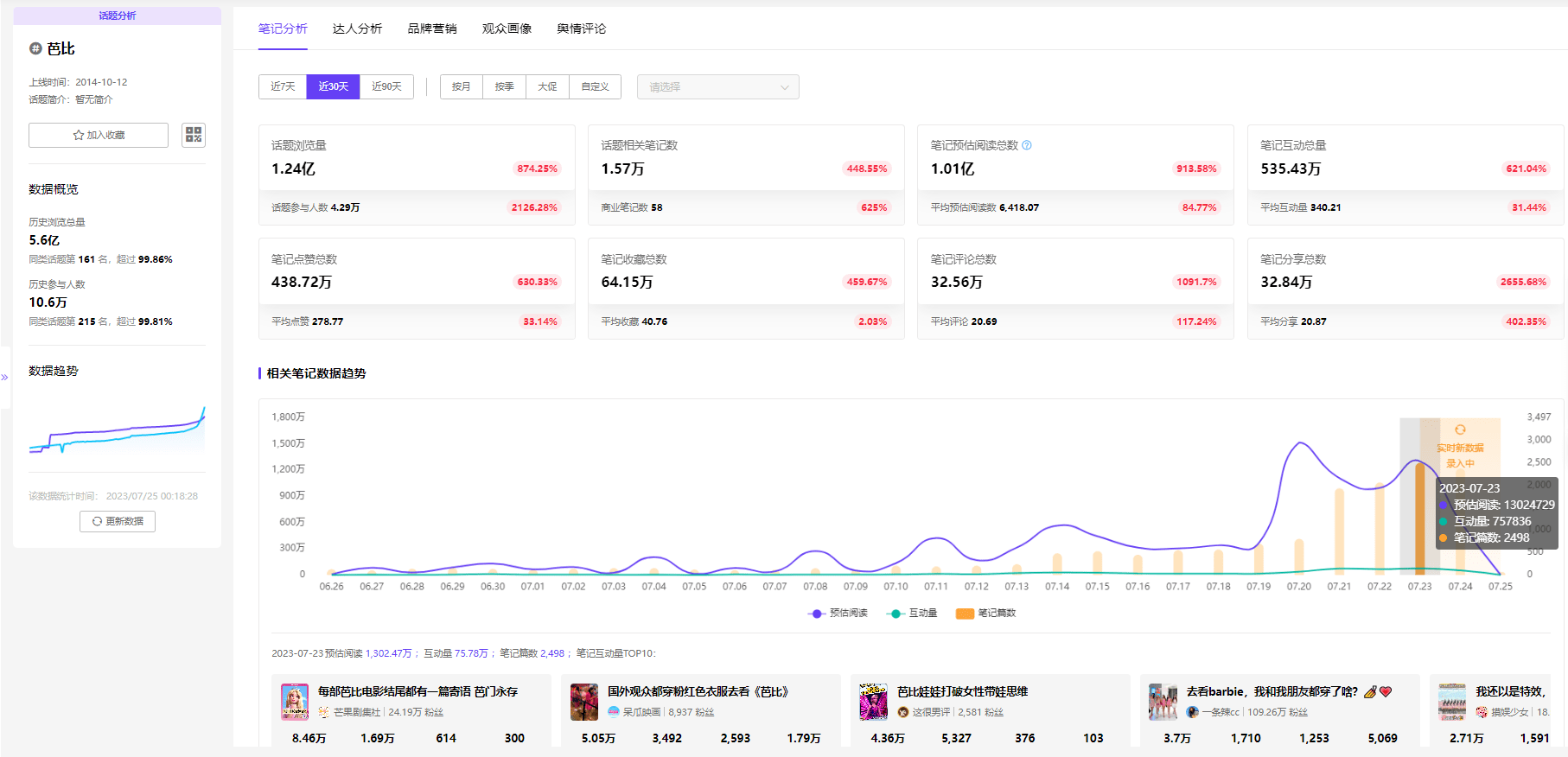Click the 更新数据 button

click(118, 521)
